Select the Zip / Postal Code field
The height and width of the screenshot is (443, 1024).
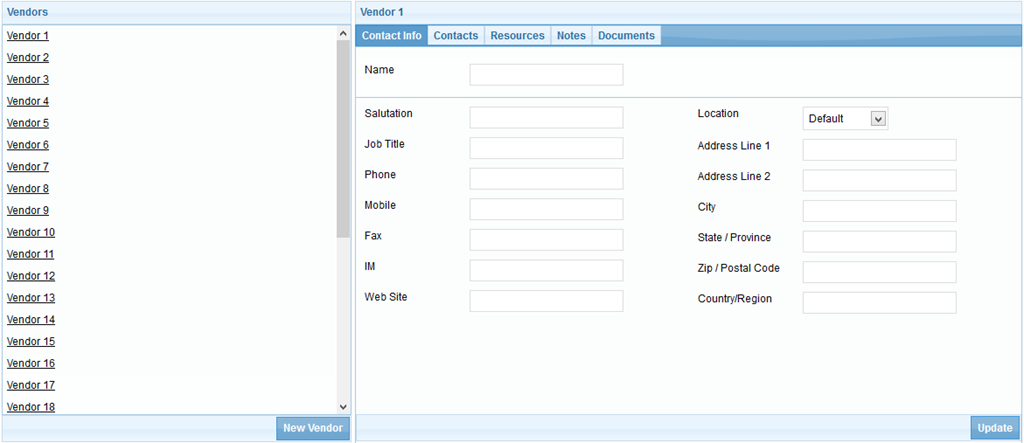coord(879,272)
